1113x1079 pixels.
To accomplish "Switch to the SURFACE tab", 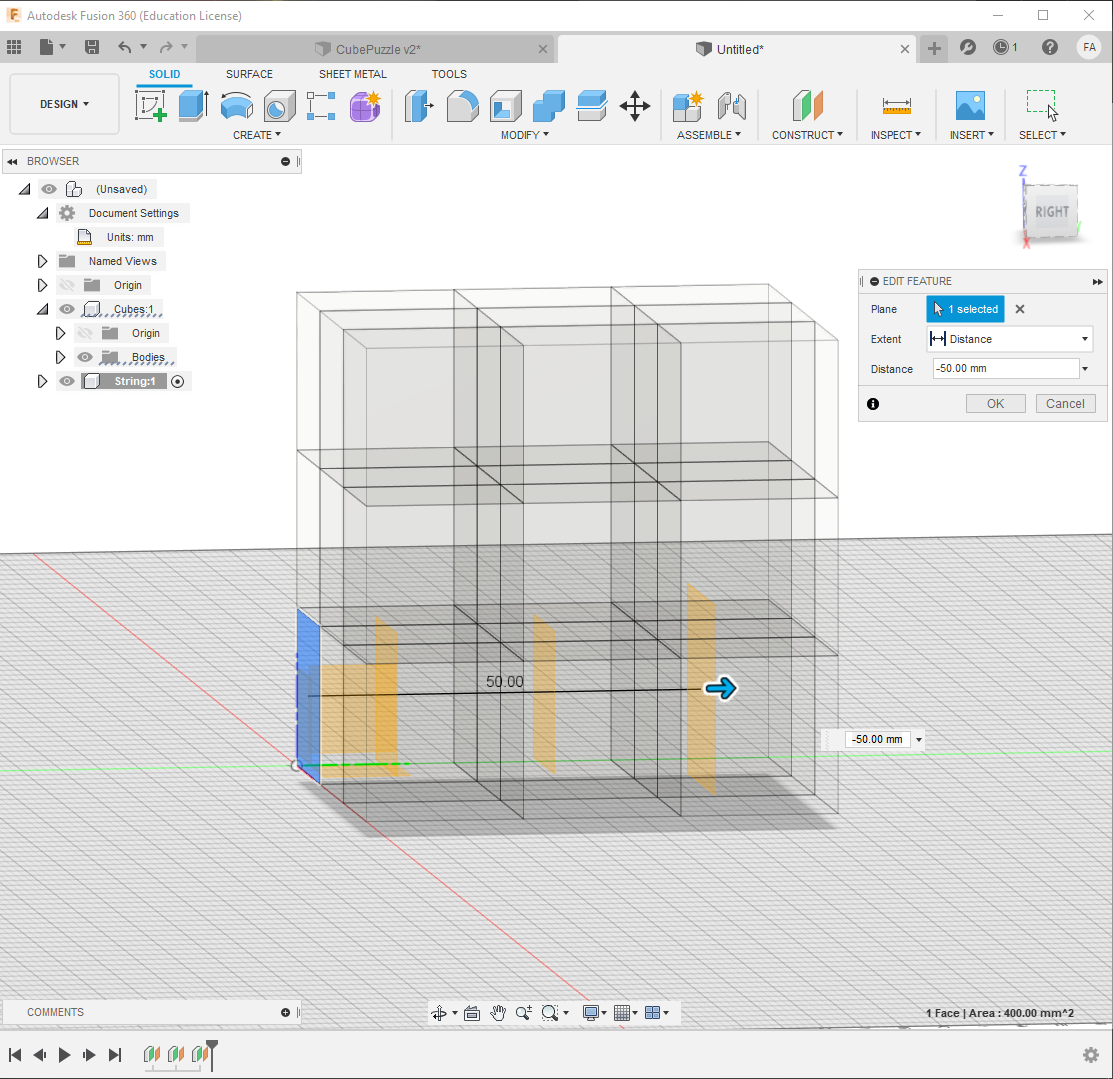I will click(x=248, y=73).
